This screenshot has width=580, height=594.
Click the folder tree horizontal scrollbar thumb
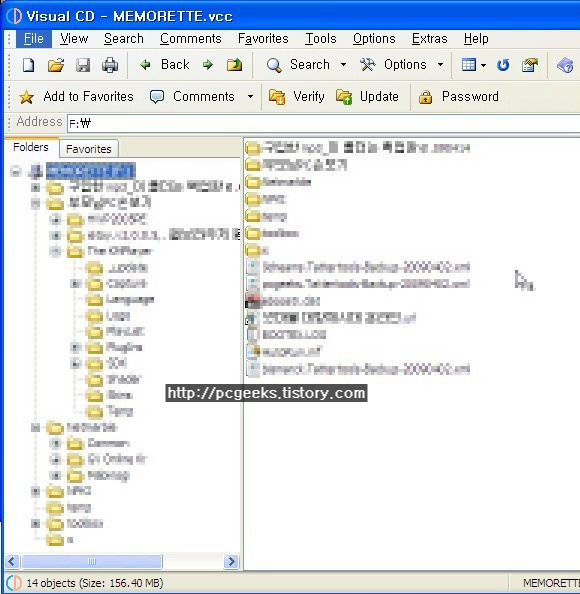click(92, 561)
